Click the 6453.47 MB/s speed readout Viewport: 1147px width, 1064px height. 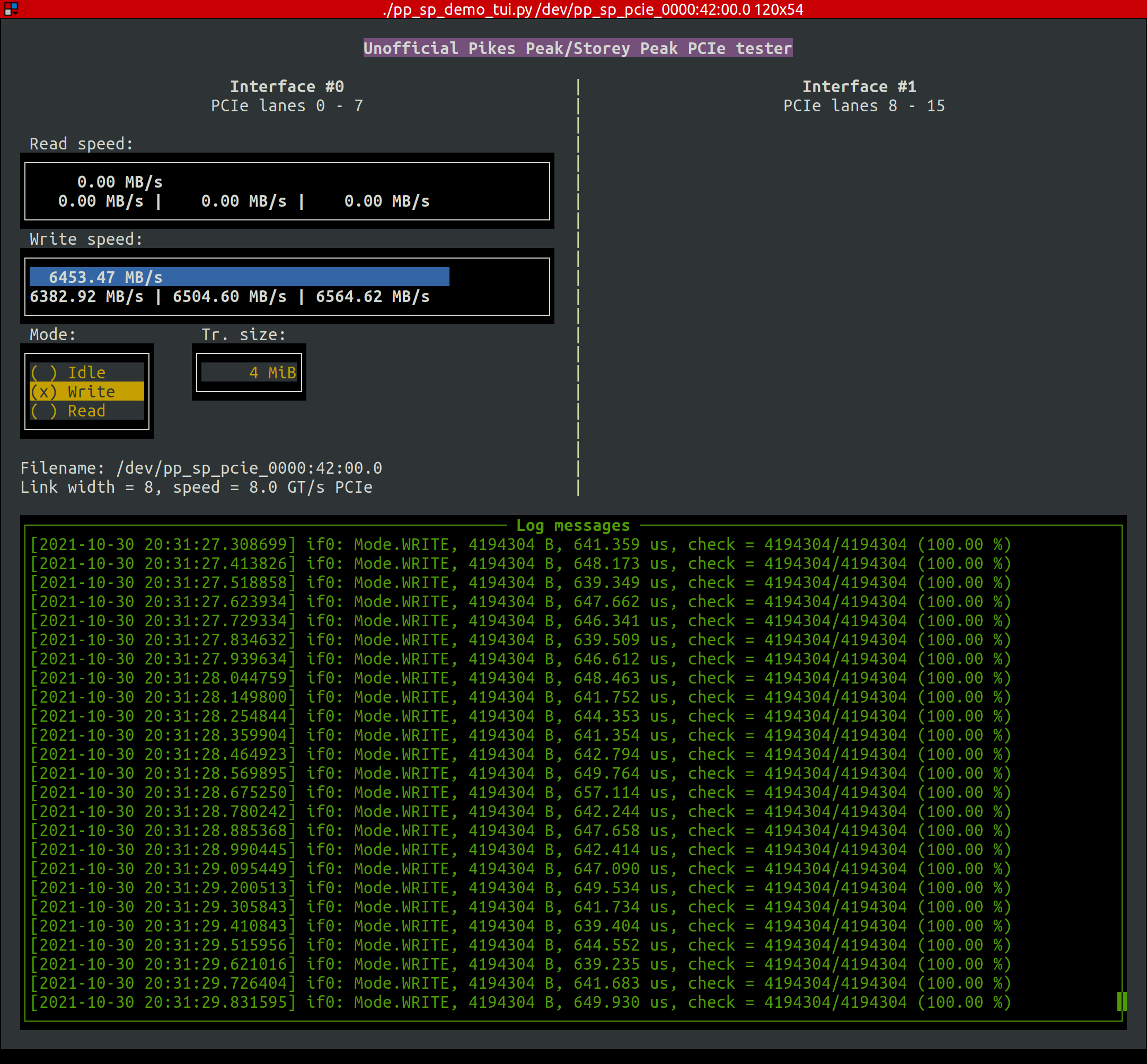105,277
